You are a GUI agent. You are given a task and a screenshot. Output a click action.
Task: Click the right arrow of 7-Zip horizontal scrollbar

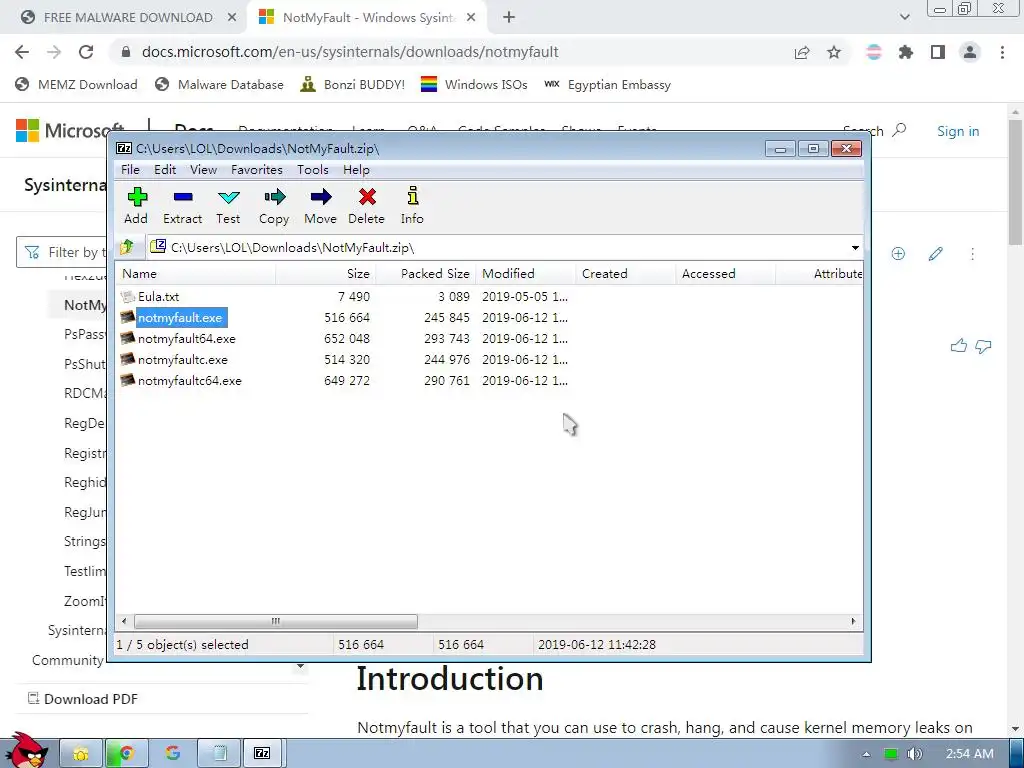pyautogui.click(x=853, y=621)
